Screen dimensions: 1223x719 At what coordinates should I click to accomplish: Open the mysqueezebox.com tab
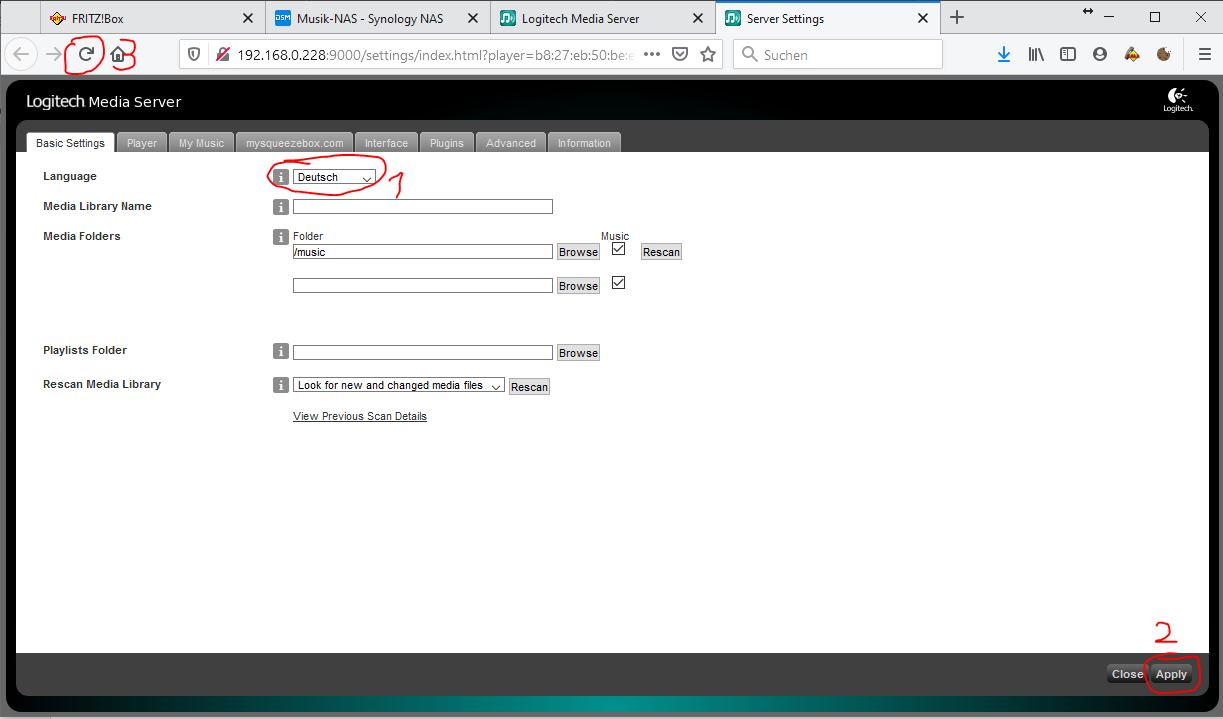coord(295,143)
